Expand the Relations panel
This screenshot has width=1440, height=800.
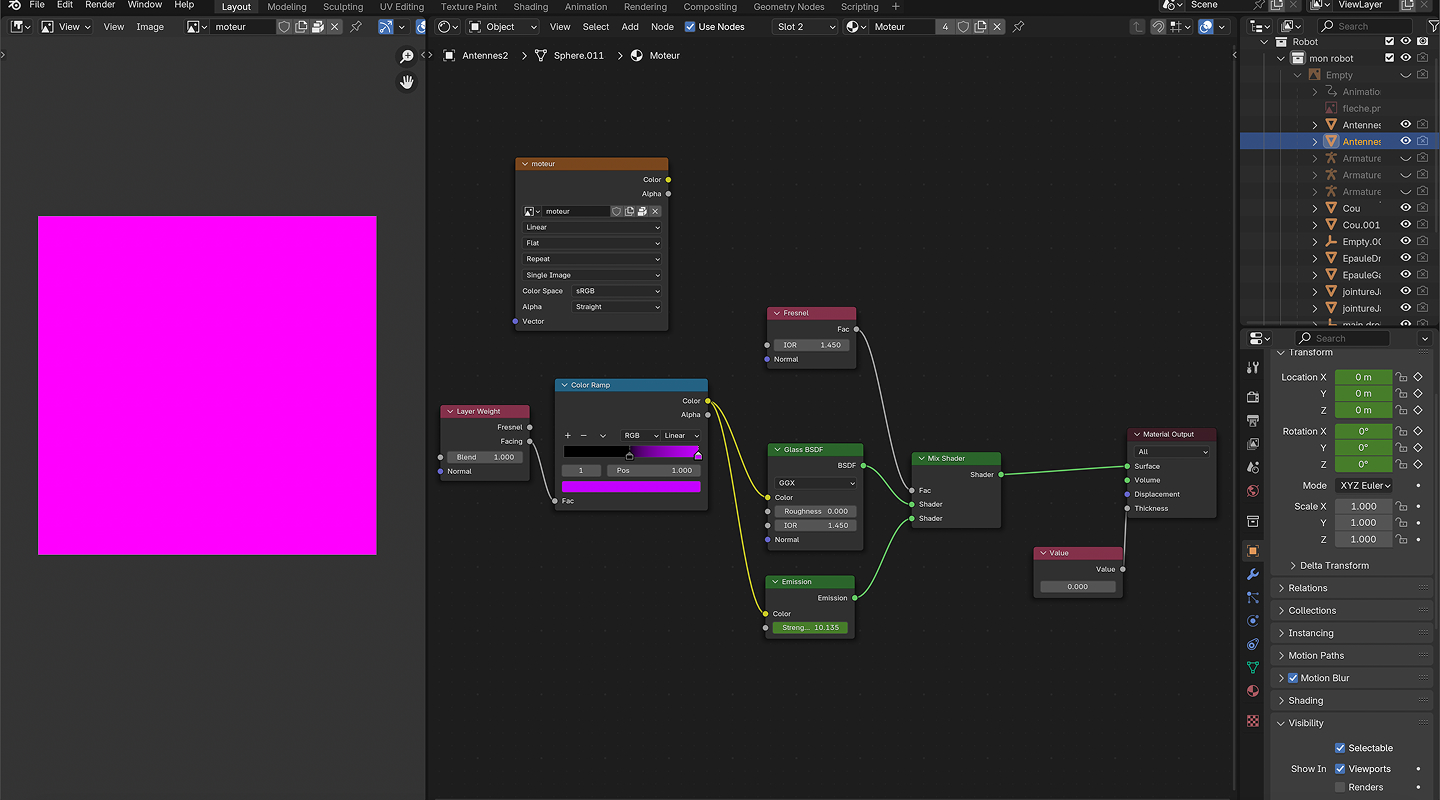[x=1308, y=588]
